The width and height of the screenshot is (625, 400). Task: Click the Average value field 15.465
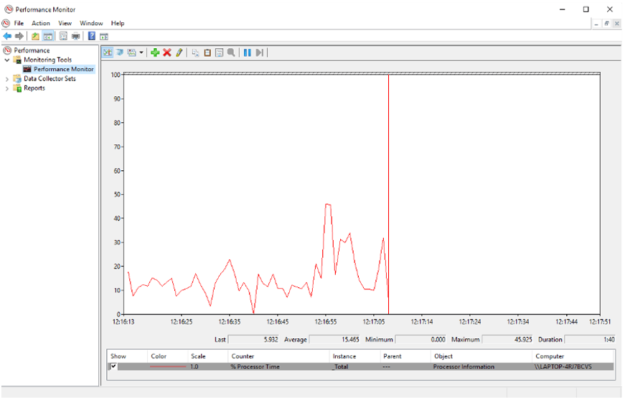pos(335,339)
